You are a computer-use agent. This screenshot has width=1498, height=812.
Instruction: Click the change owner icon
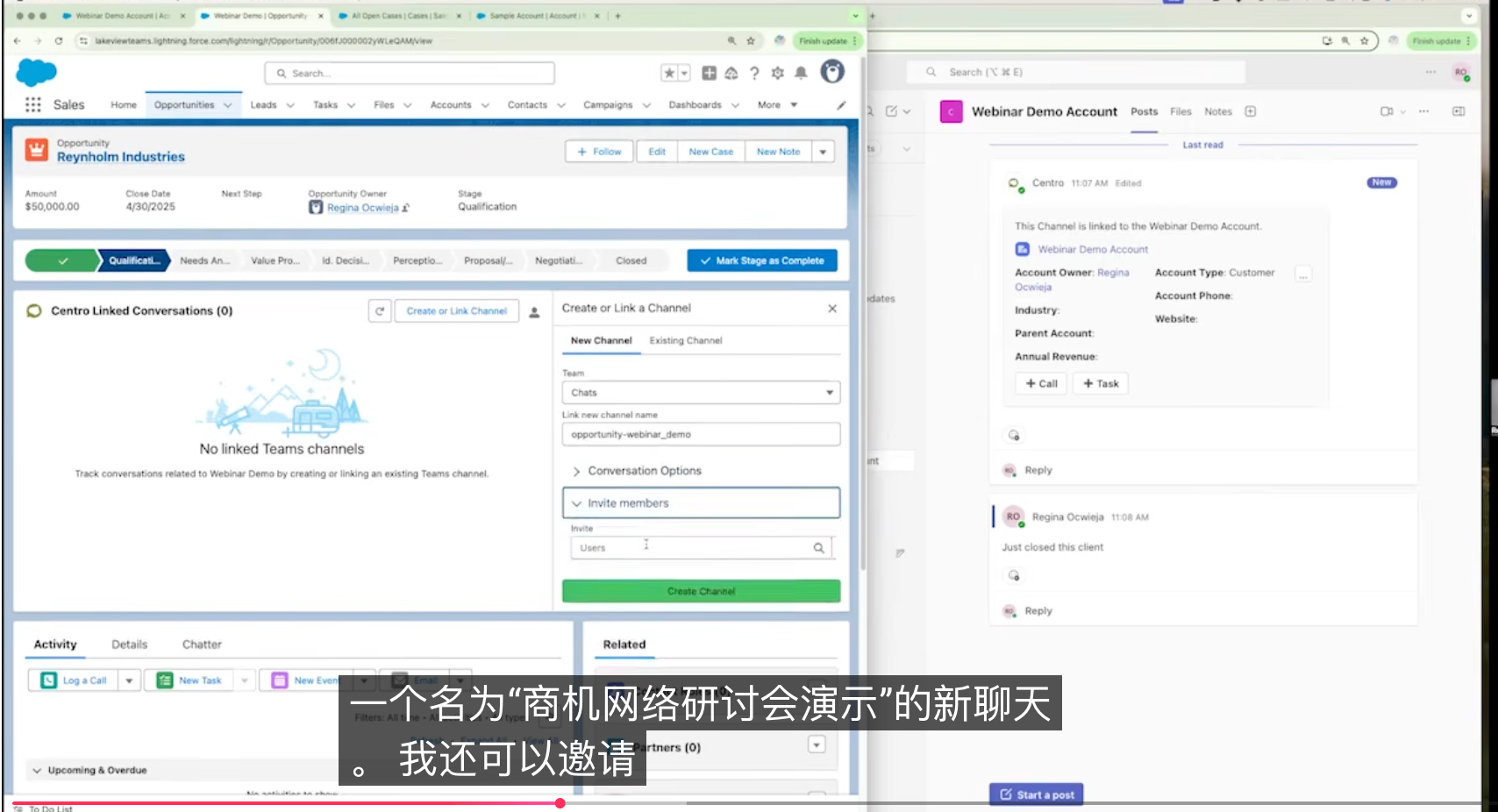(406, 208)
